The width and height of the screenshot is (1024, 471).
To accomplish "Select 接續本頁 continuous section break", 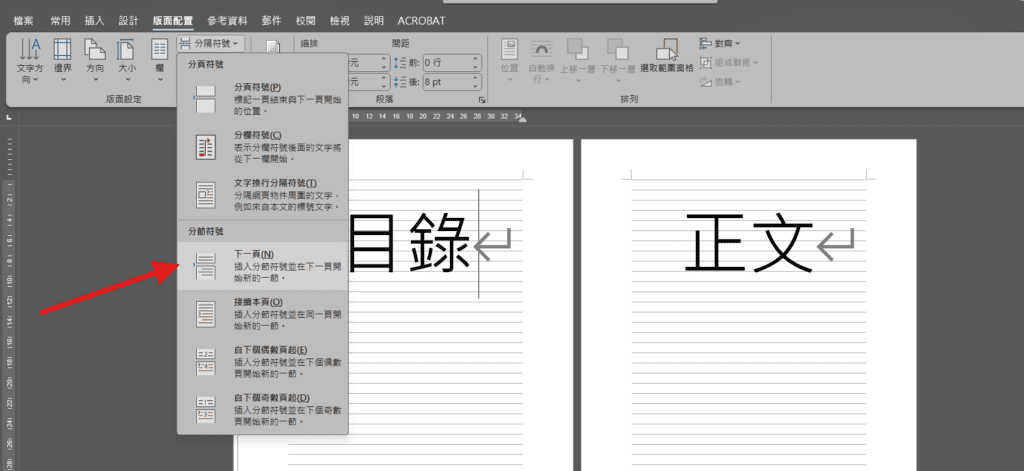I will coord(262,314).
